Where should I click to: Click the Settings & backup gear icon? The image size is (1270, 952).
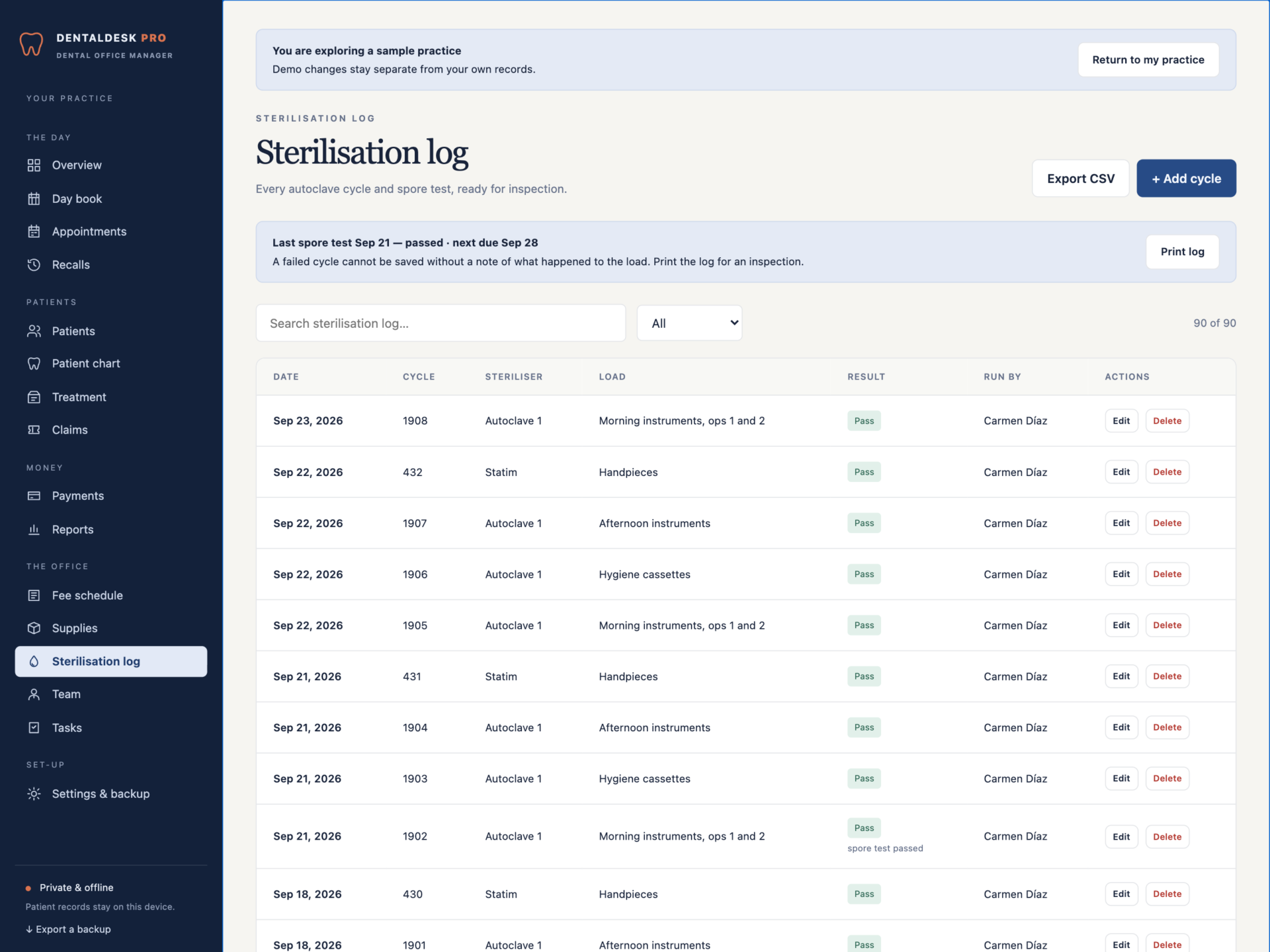(x=34, y=793)
